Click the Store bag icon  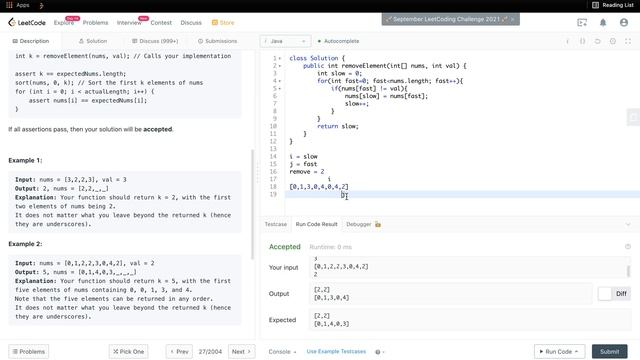[x=215, y=22]
